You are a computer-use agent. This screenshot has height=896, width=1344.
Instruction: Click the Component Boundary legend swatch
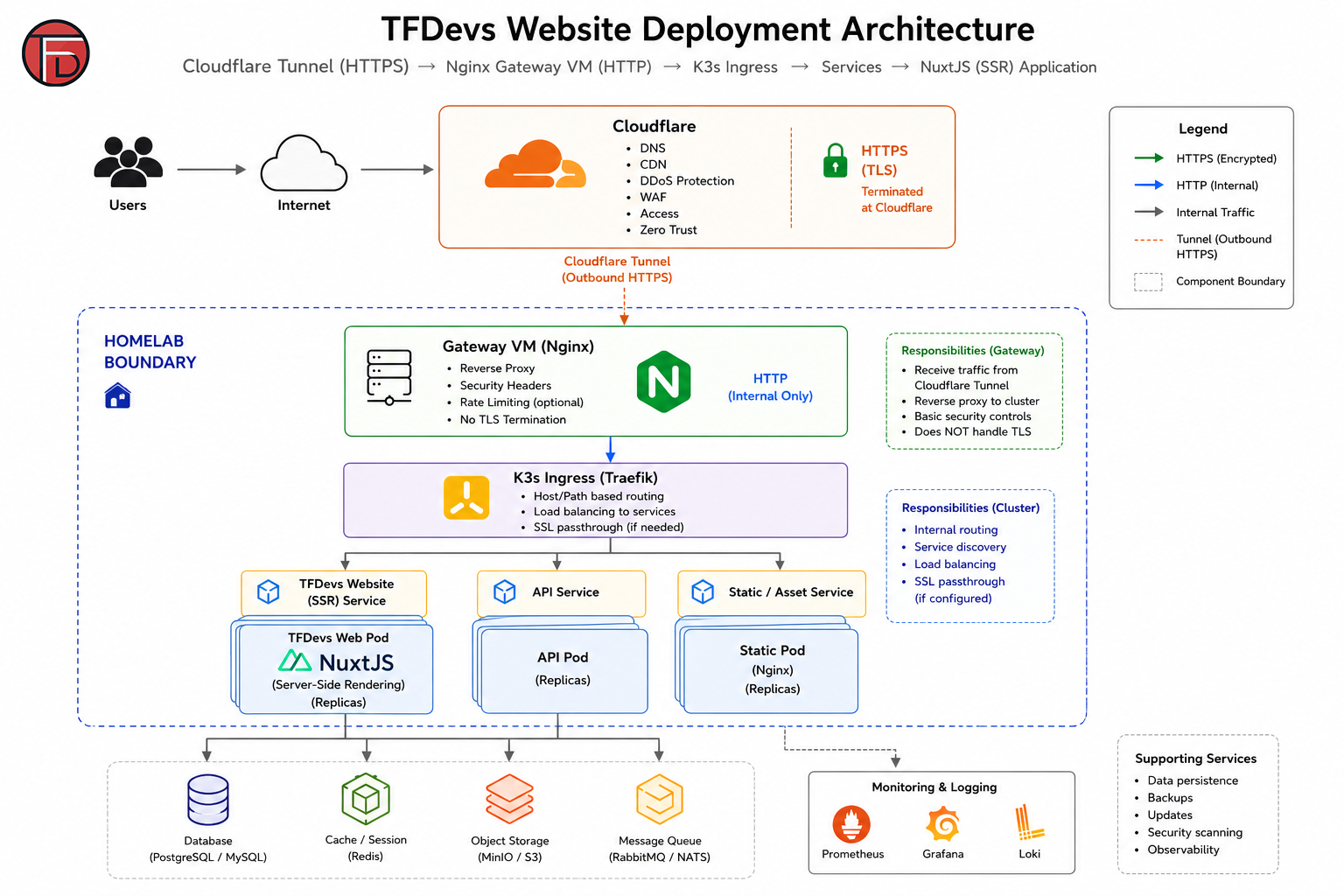(x=1148, y=282)
